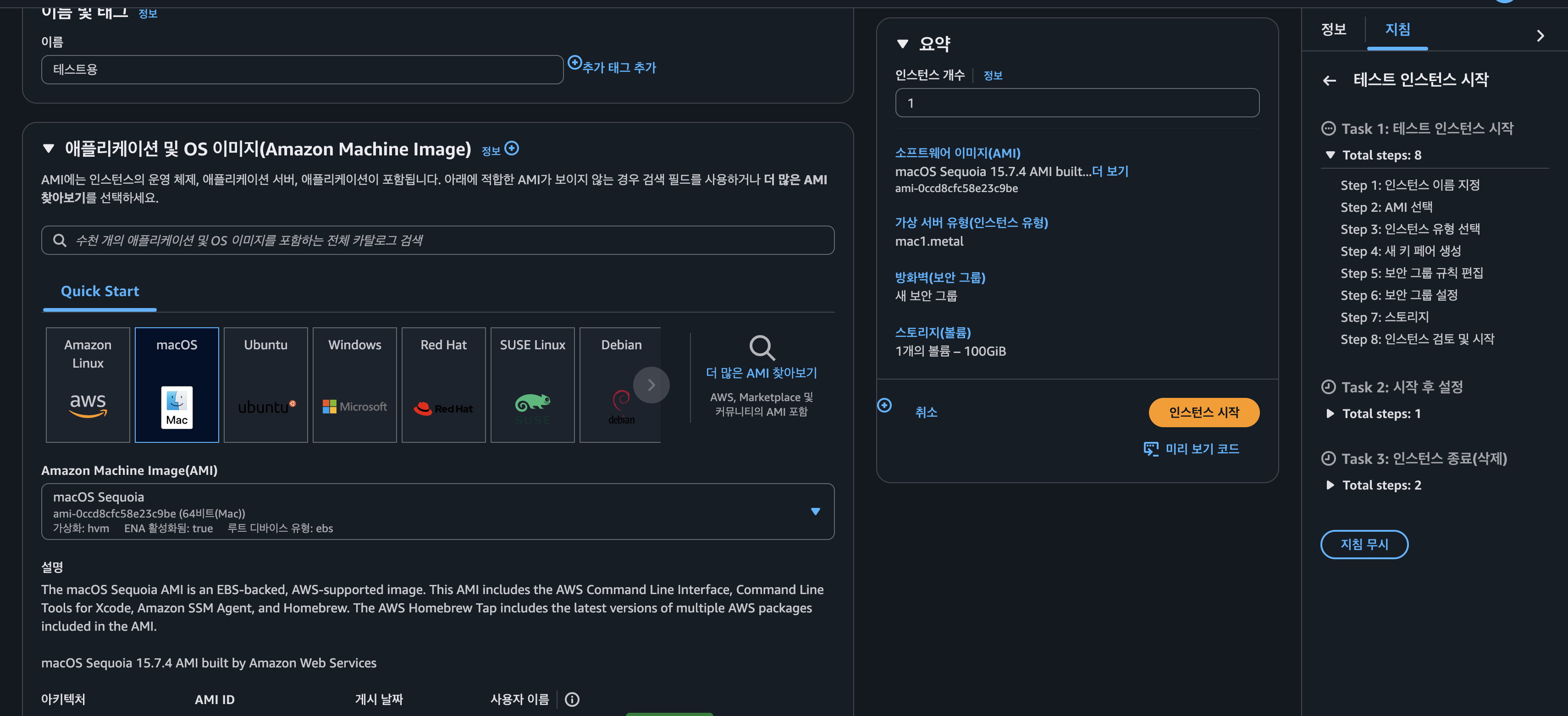Screen dimensions: 1568x716
Task: Select the macOS AMI tile
Action: click(177, 385)
